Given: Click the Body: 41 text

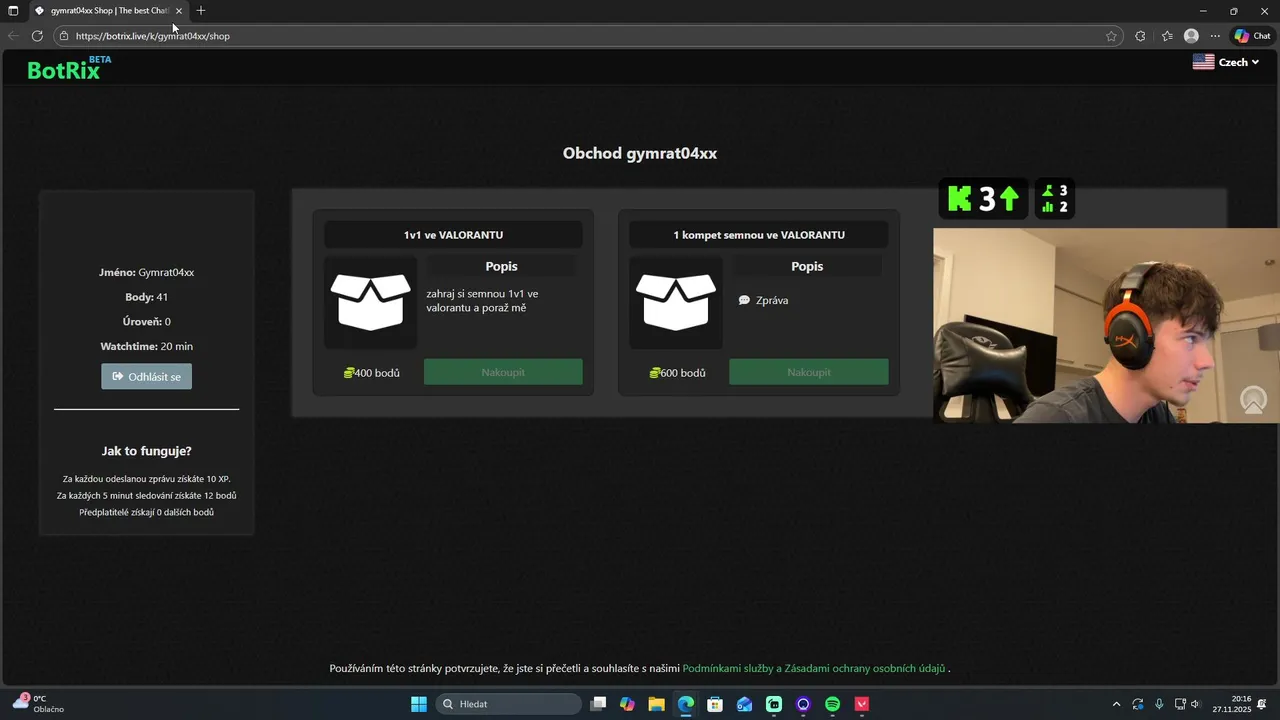Looking at the screenshot, I should coord(146,297).
